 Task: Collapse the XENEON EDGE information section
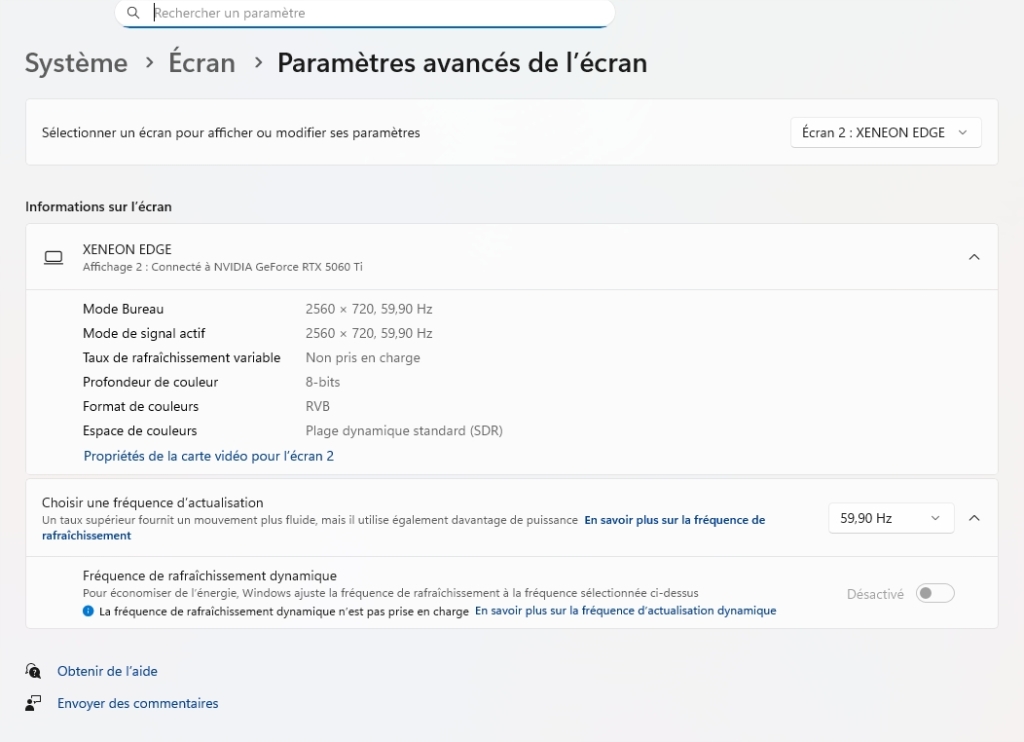pyautogui.click(x=974, y=257)
